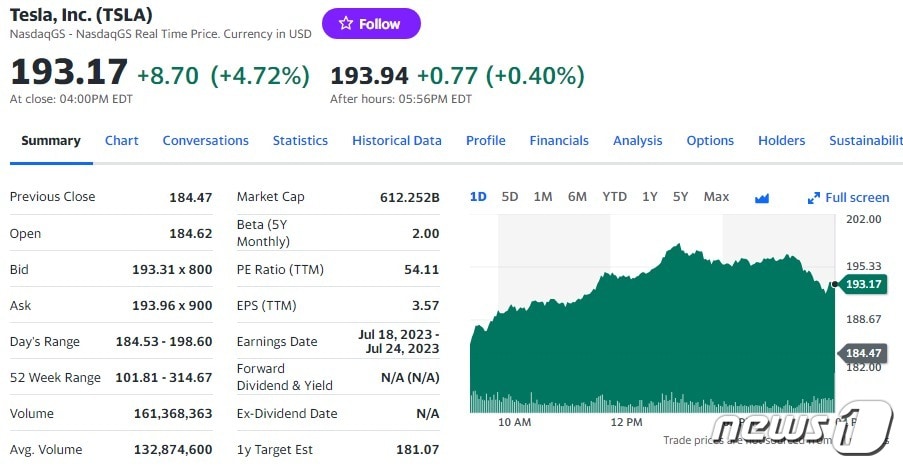Select the 1Y chart range

click(650, 197)
